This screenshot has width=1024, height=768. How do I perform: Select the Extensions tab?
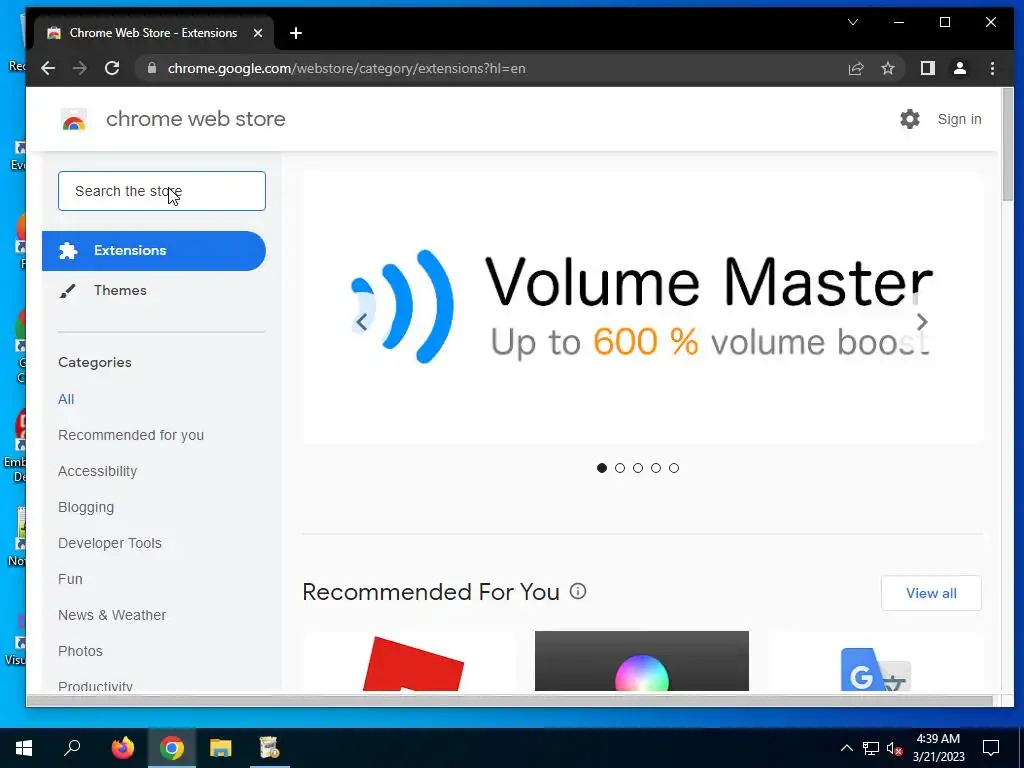(x=154, y=251)
